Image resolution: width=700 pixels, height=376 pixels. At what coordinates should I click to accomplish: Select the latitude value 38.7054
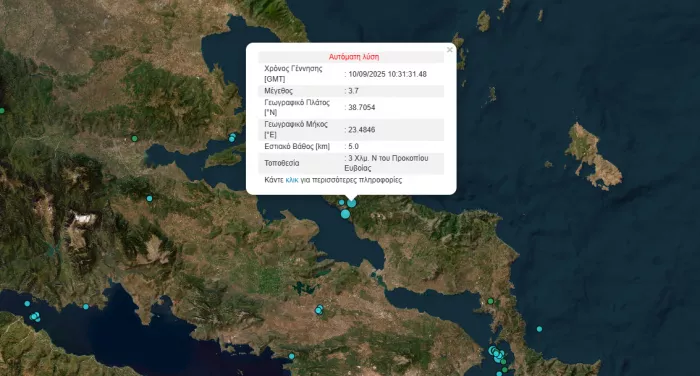coord(362,107)
